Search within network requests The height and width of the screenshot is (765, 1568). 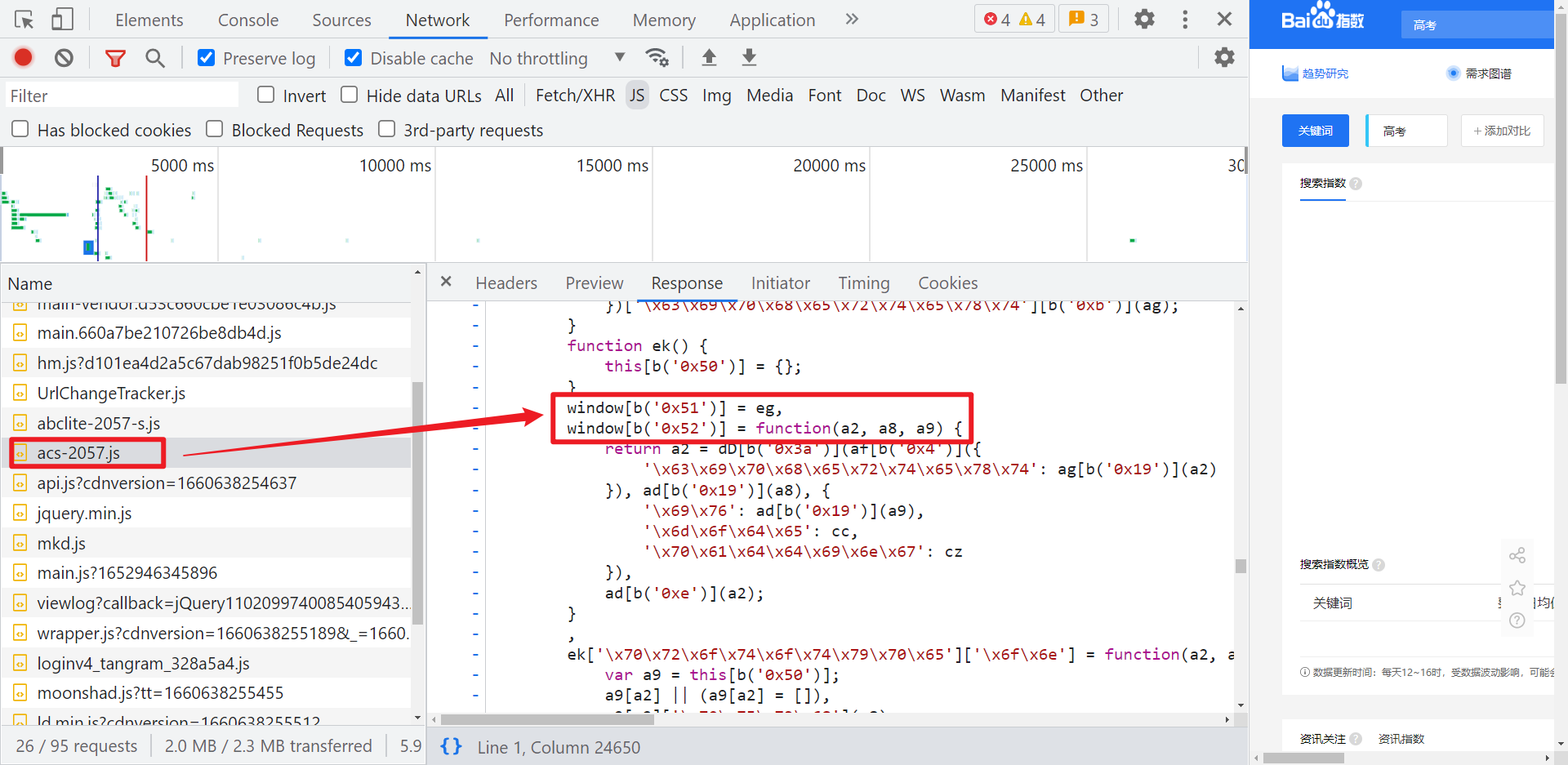[x=155, y=57]
